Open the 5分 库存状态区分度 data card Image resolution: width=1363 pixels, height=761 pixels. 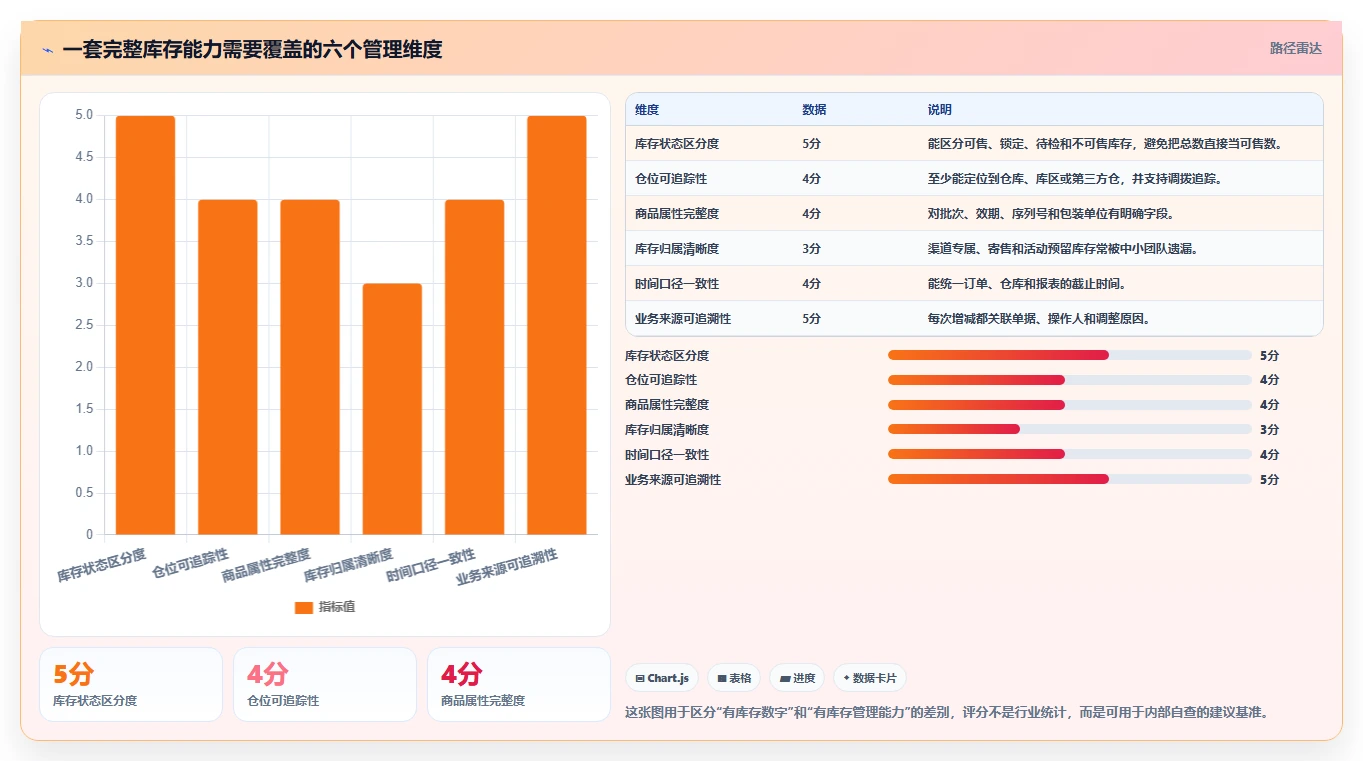[131, 684]
